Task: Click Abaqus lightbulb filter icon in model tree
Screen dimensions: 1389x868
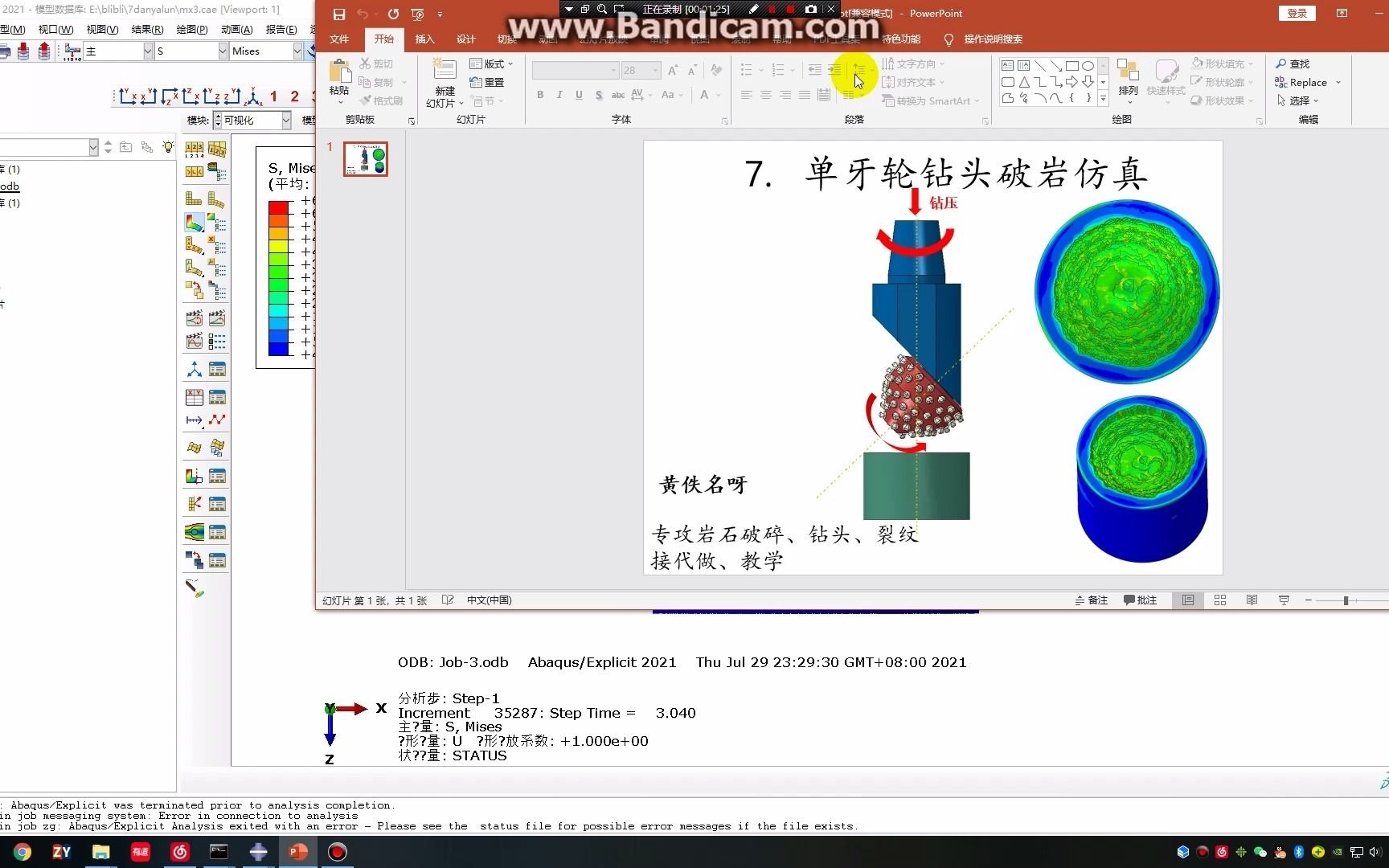Action: 168,147
